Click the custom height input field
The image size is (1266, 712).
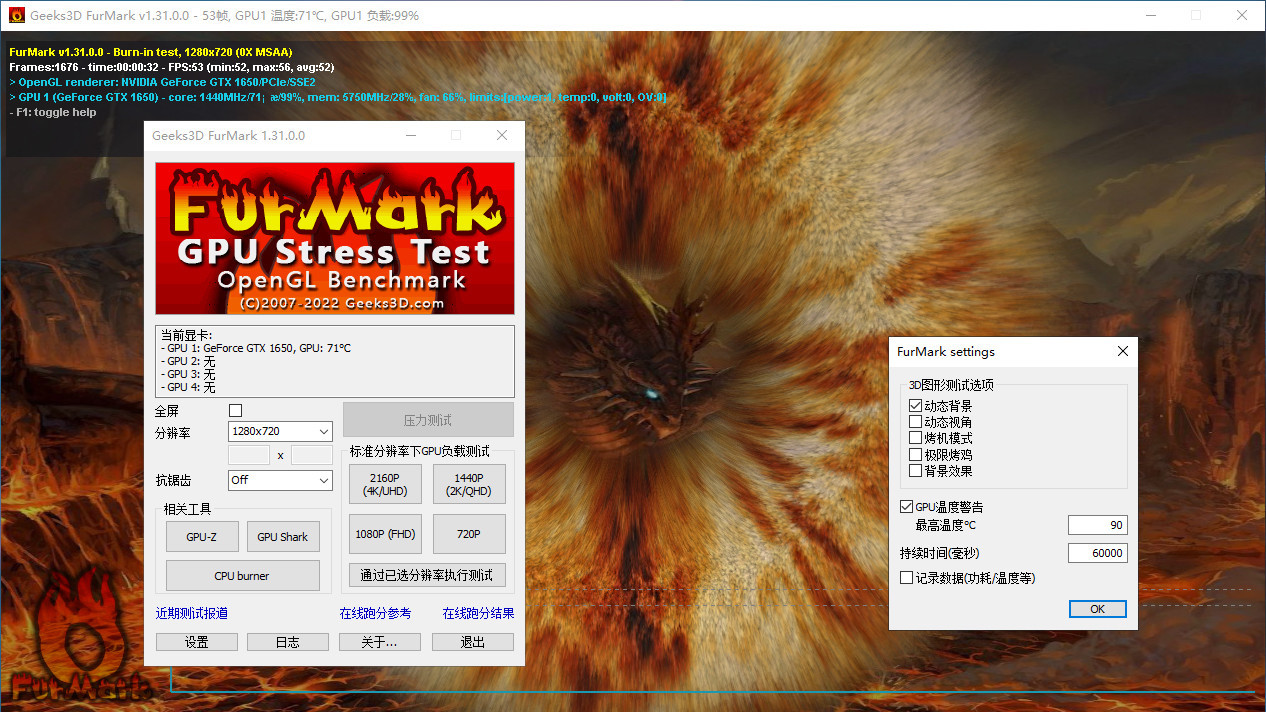click(311, 455)
